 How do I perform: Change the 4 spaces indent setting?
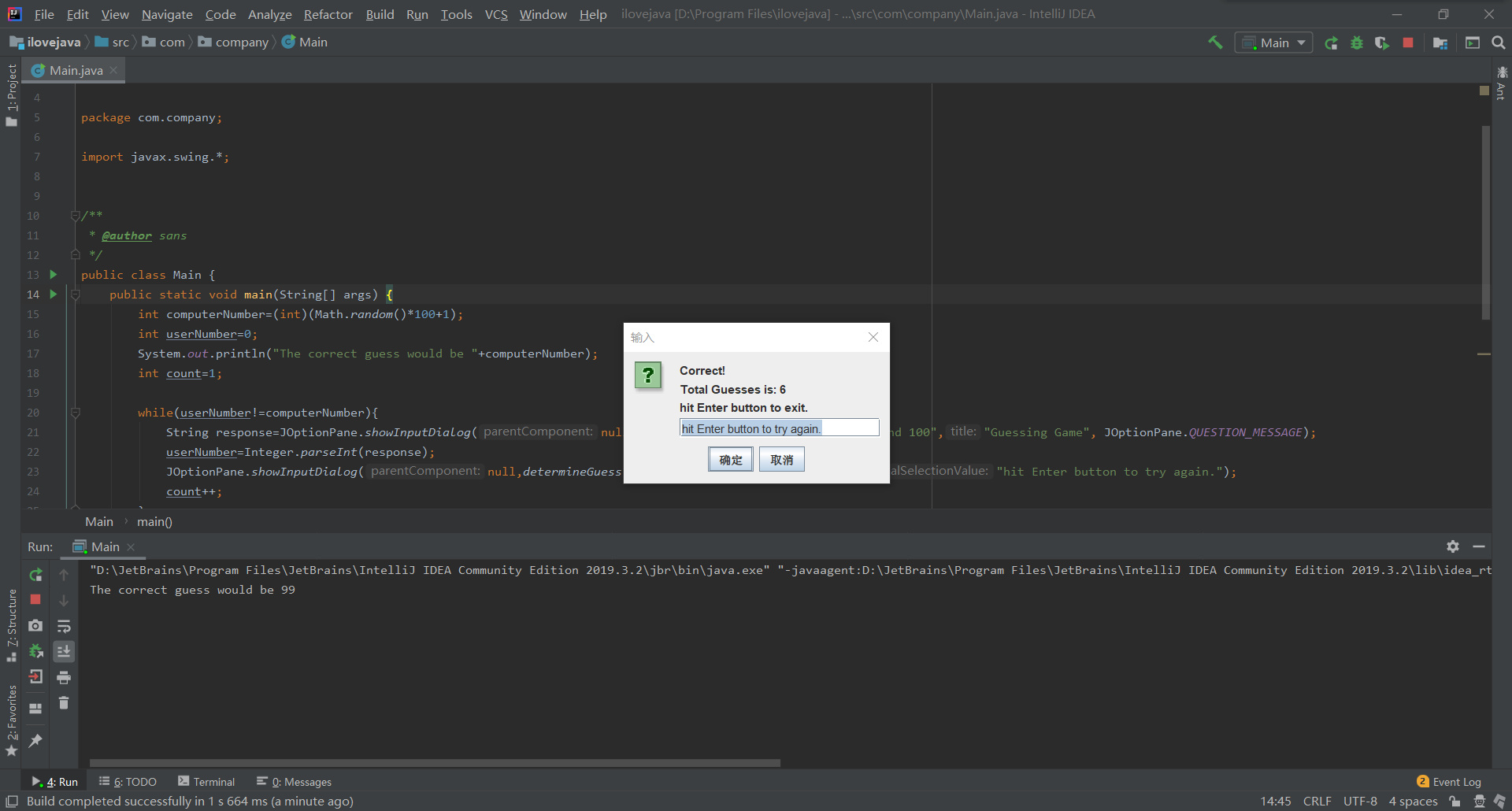tap(1413, 802)
